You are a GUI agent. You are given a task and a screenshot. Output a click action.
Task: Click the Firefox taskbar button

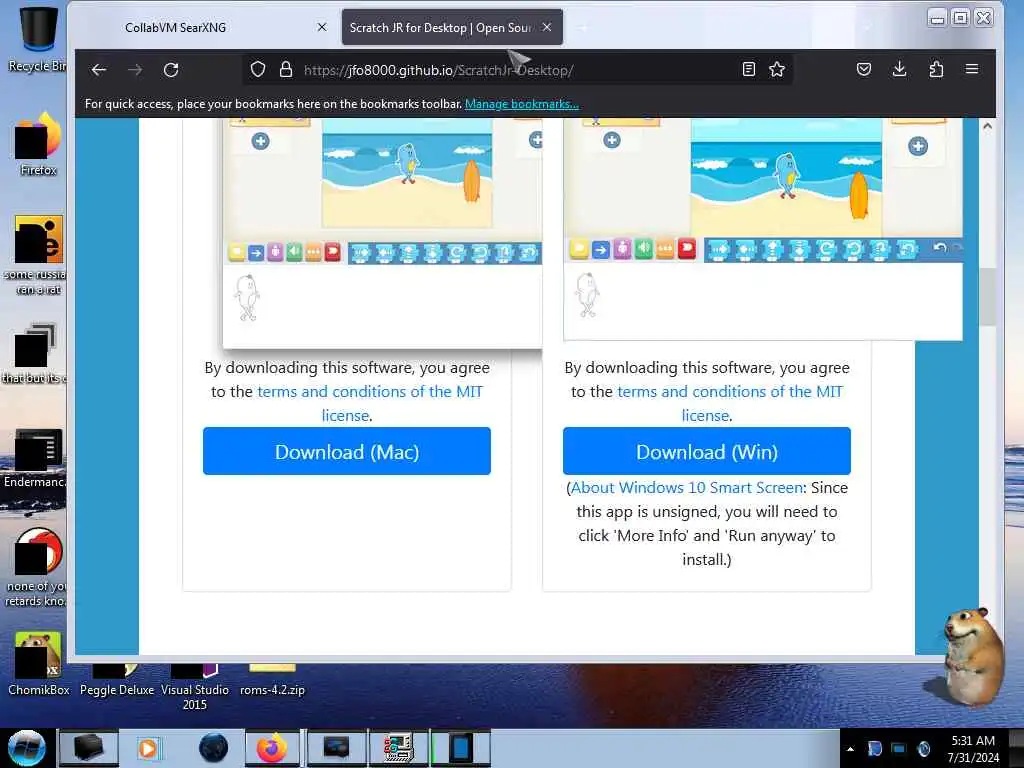272,748
